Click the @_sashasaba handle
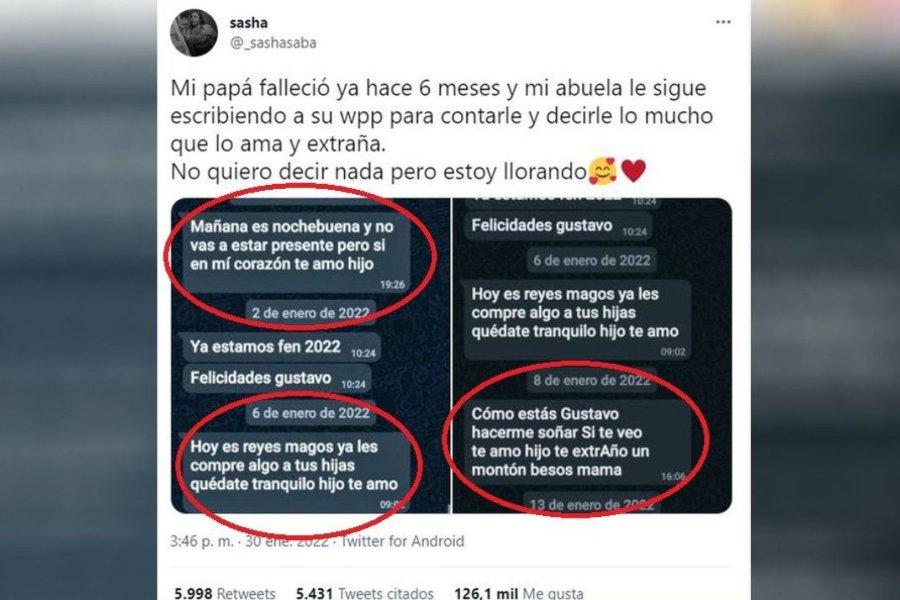 [273, 43]
